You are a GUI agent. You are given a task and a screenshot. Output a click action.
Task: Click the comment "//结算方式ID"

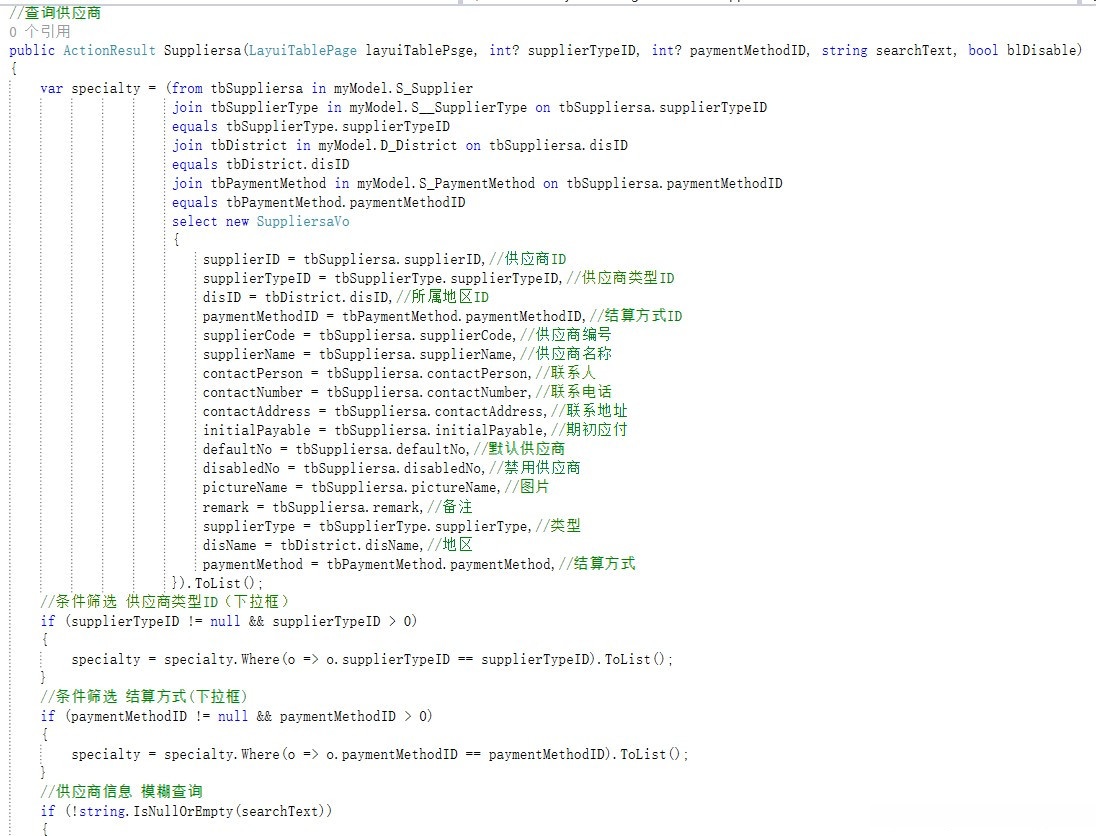coord(636,316)
